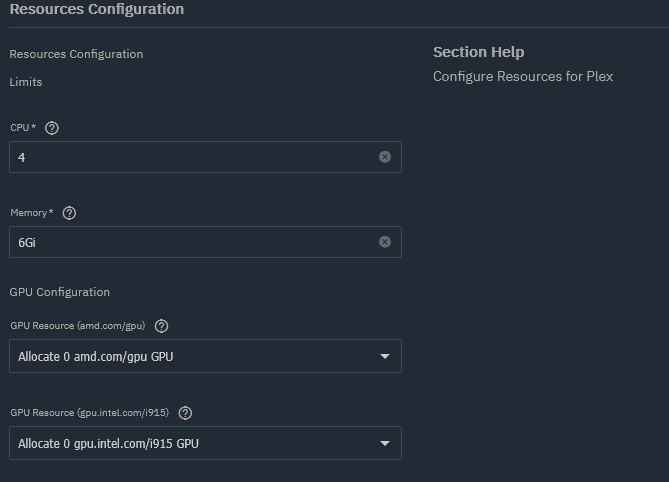The image size is (669, 482).
Task: Click the Limits subsection label
Action: [x=26, y=82]
